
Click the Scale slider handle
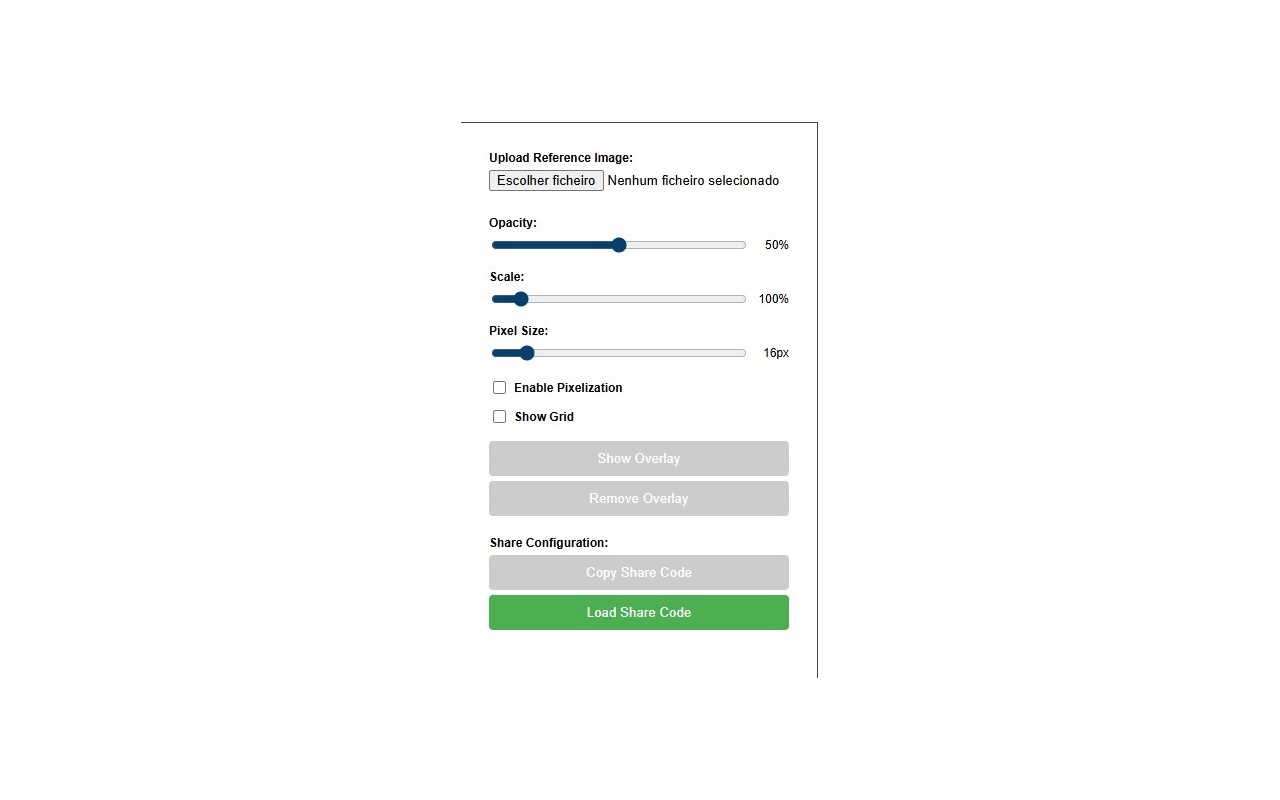point(520,299)
